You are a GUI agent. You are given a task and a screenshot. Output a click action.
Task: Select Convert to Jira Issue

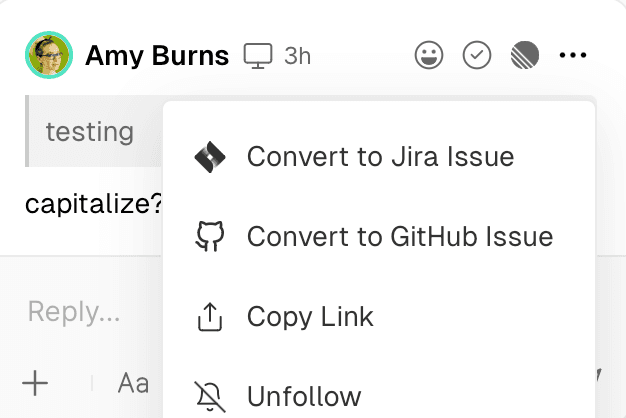pos(380,157)
